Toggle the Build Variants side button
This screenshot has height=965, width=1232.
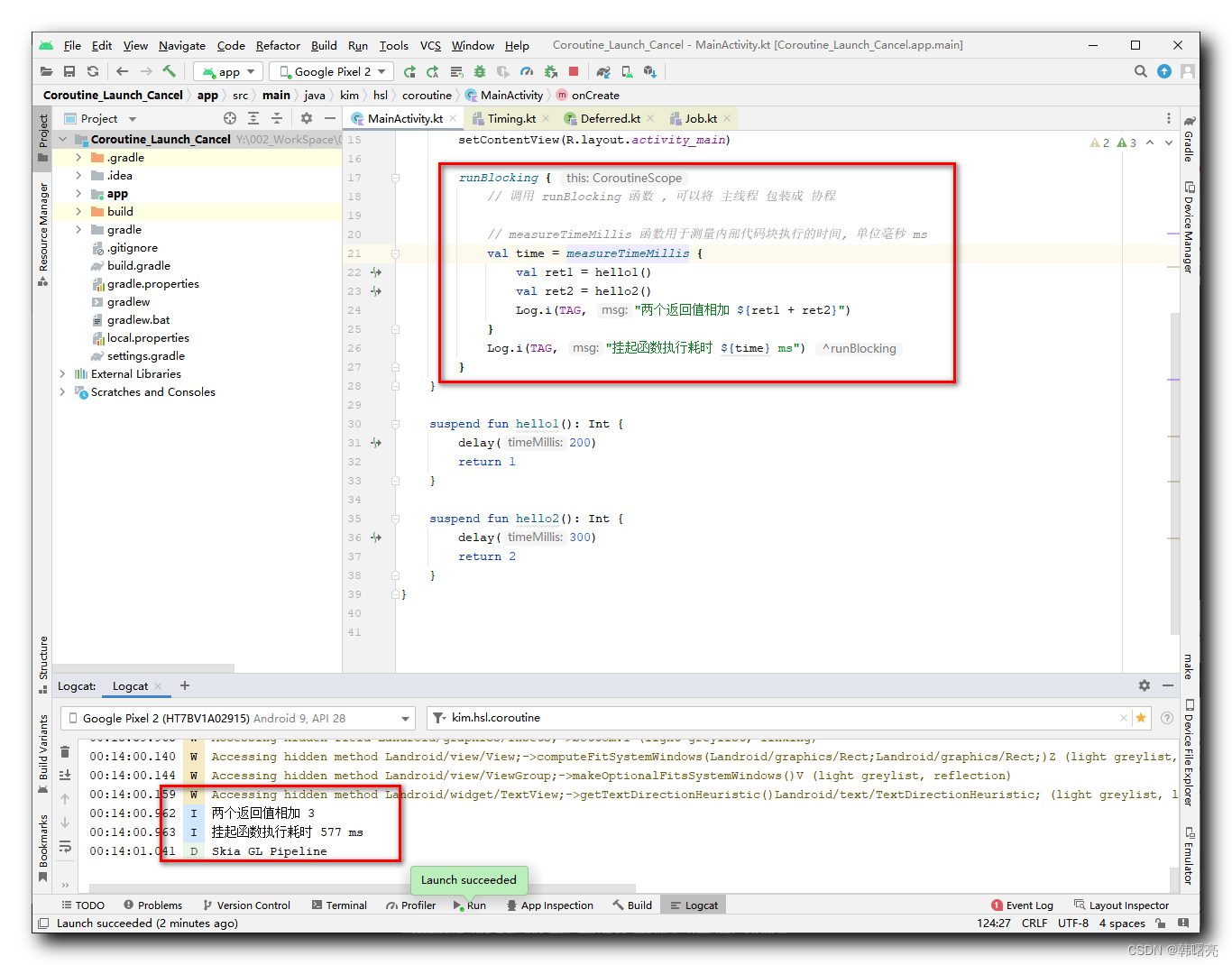pyautogui.click(x=42, y=754)
